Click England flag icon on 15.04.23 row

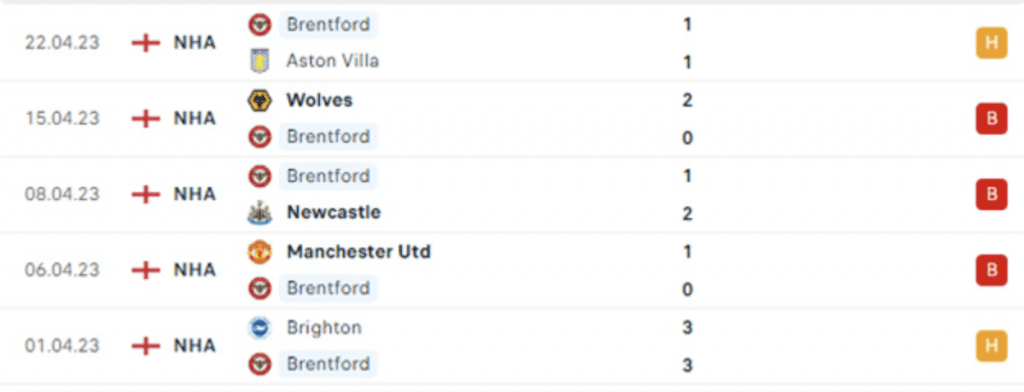146,118
